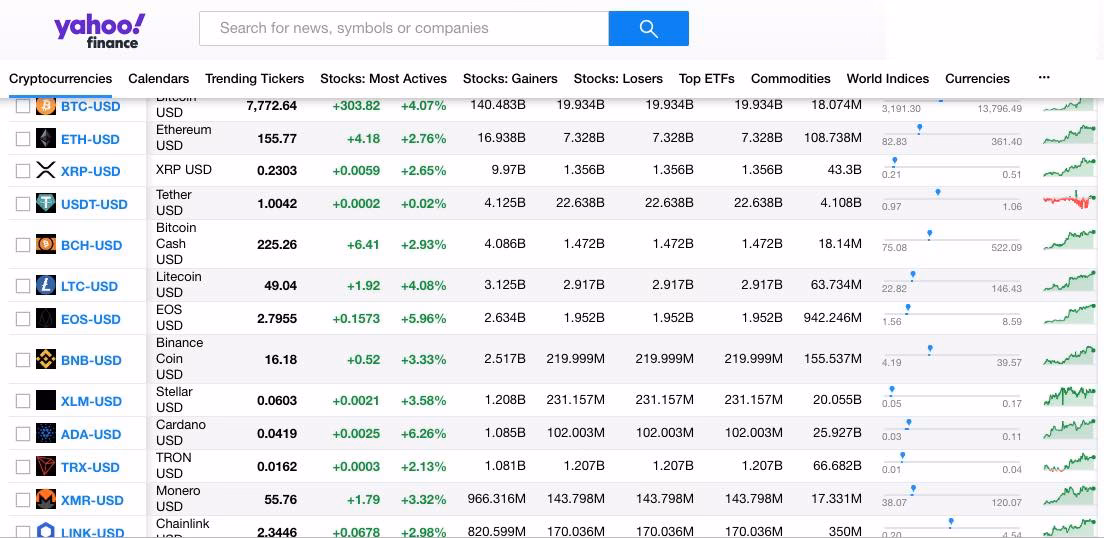Open the XRP-USD symbol link
This screenshot has height=538, width=1104.
(91, 171)
